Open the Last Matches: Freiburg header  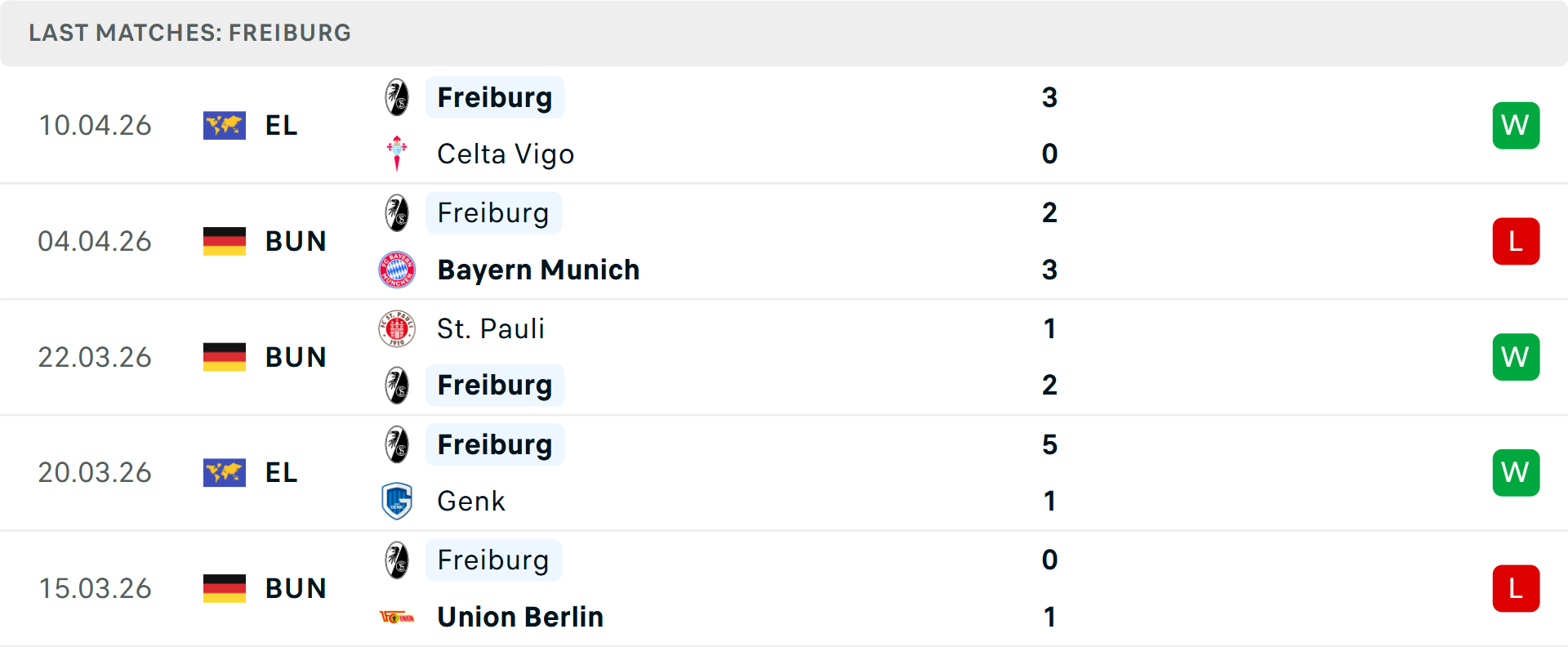189,33
